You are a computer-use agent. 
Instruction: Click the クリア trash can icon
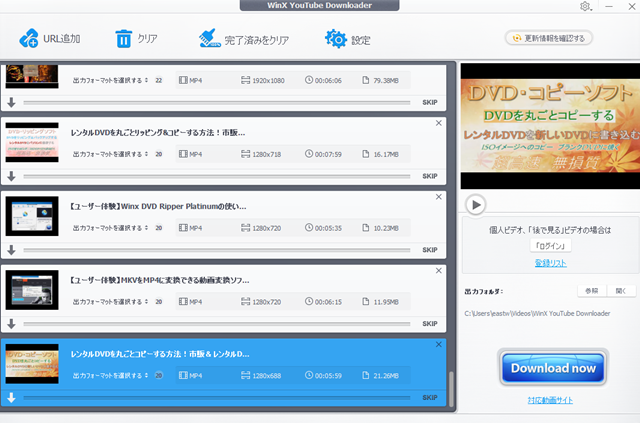tap(123, 39)
